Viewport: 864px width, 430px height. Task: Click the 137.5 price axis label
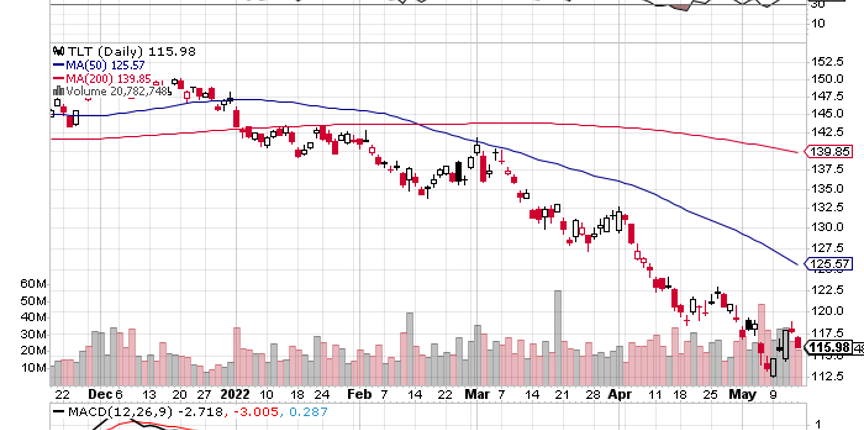[827, 169]
